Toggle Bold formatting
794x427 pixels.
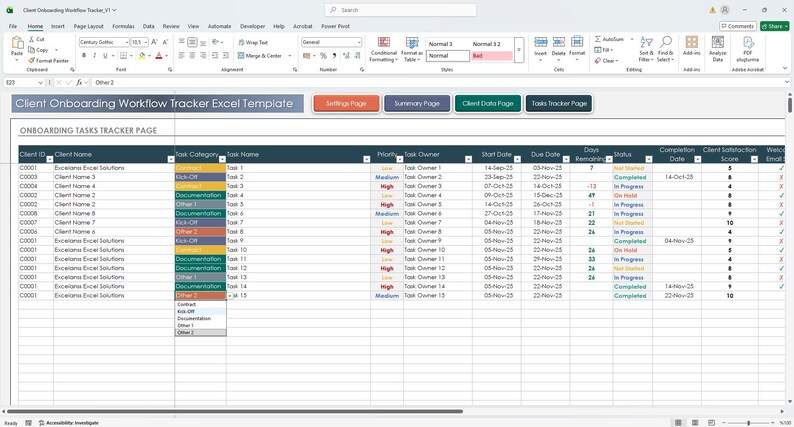click(x=84, y=56)
